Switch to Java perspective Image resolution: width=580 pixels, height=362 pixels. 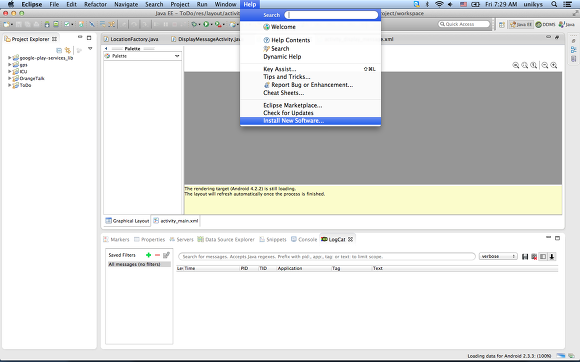567,24
